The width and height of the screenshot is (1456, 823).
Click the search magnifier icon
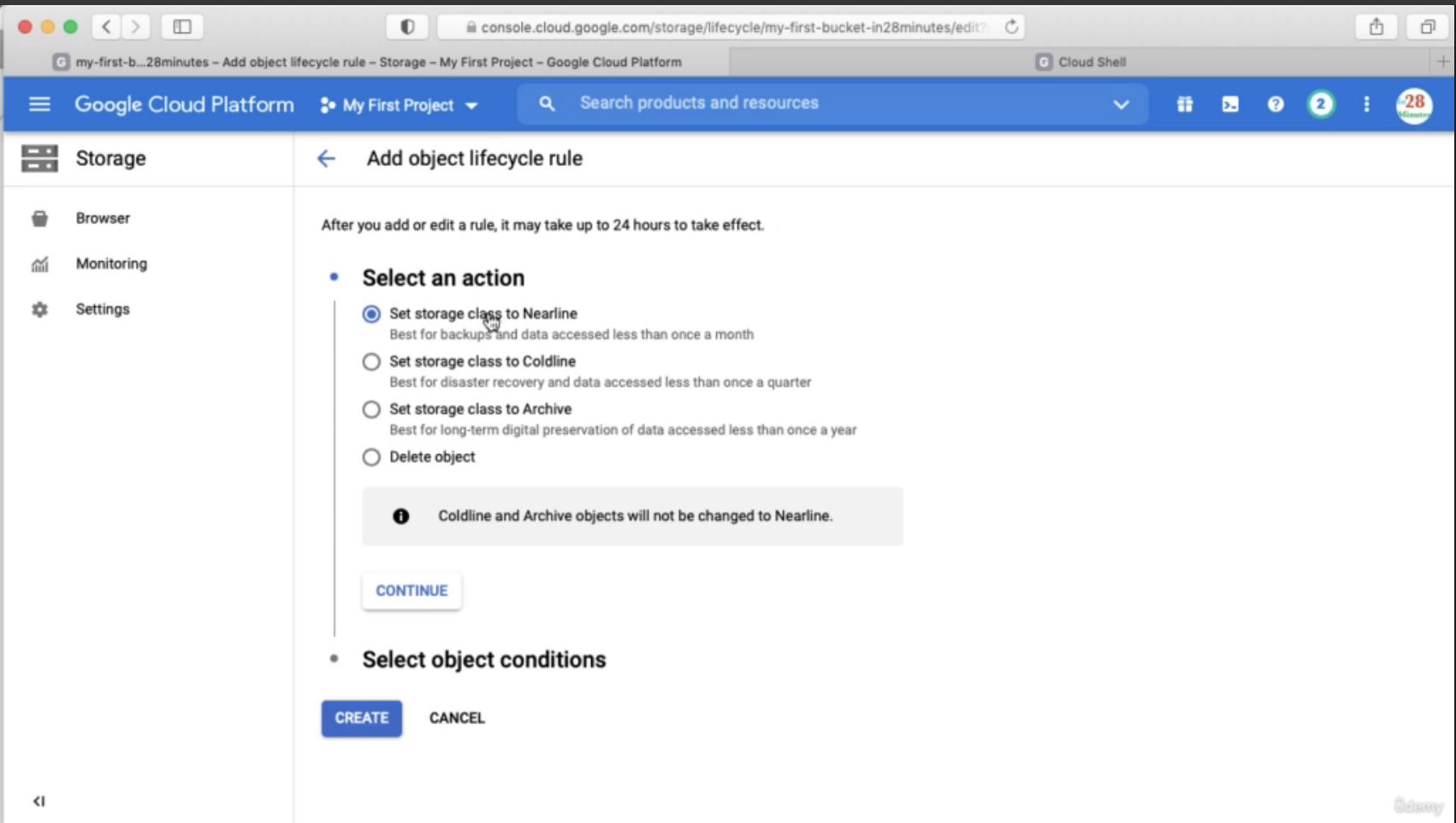pyautogui.click(x=547, y=104)
